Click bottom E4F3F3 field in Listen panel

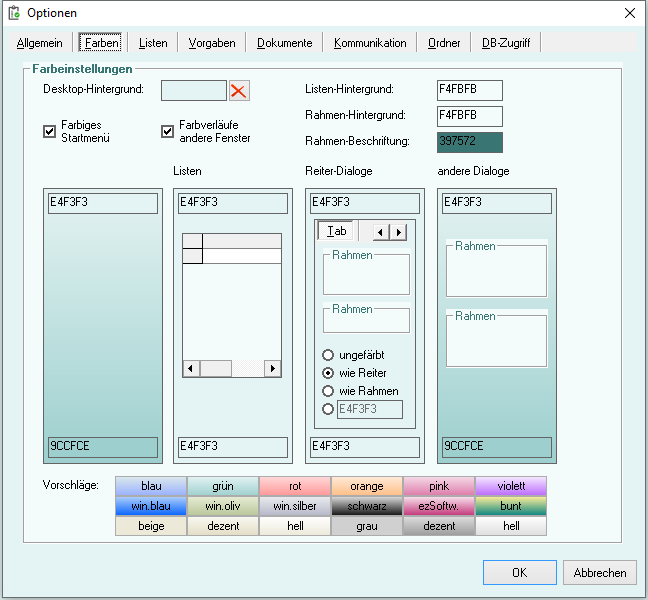point(233,447)
